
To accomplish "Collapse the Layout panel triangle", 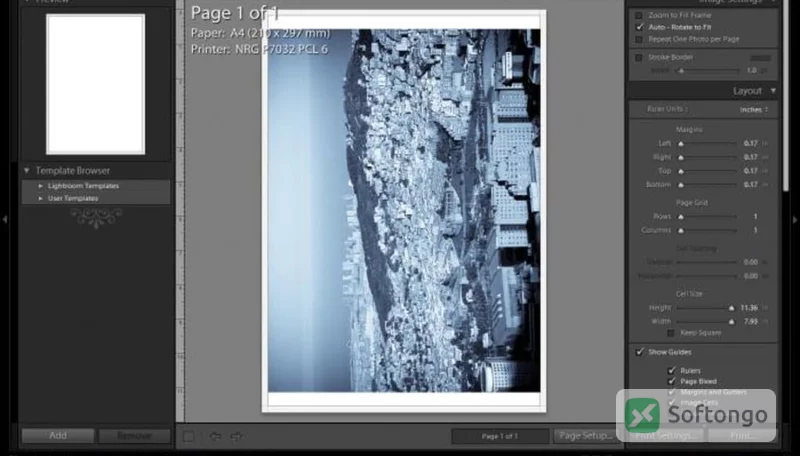I will pos(773,91).
